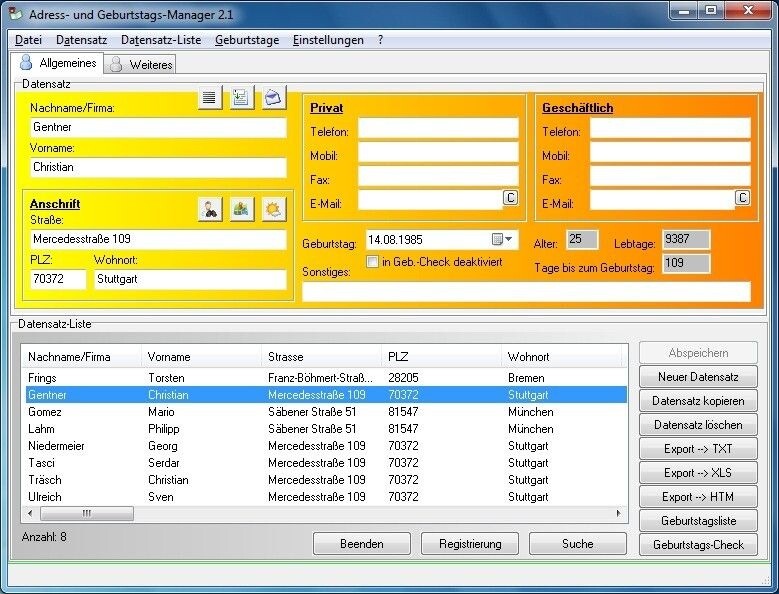Click the text-lines icon button above Nachname

210,97
